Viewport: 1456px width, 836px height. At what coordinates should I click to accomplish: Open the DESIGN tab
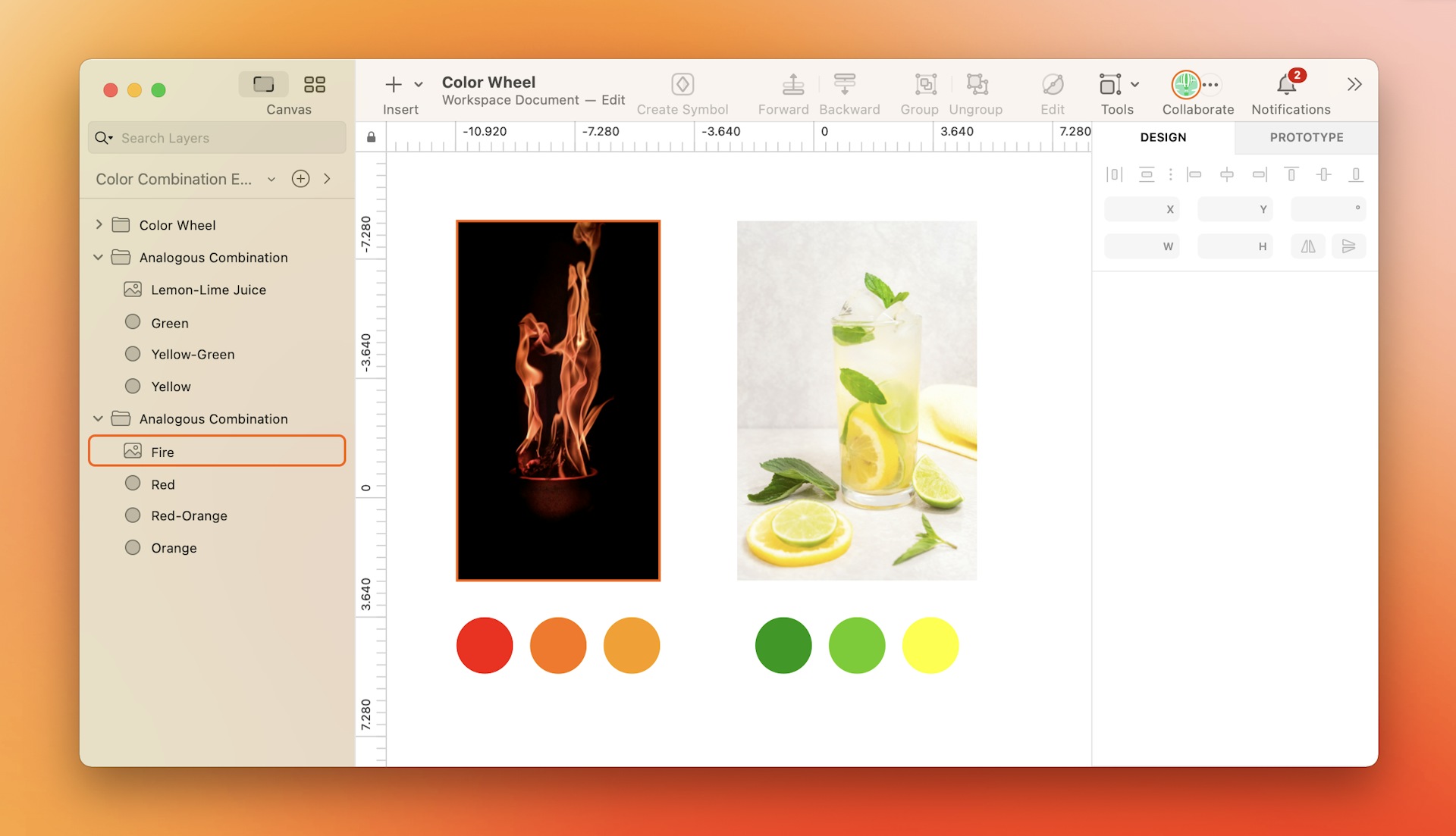[x=1163, y=137]
